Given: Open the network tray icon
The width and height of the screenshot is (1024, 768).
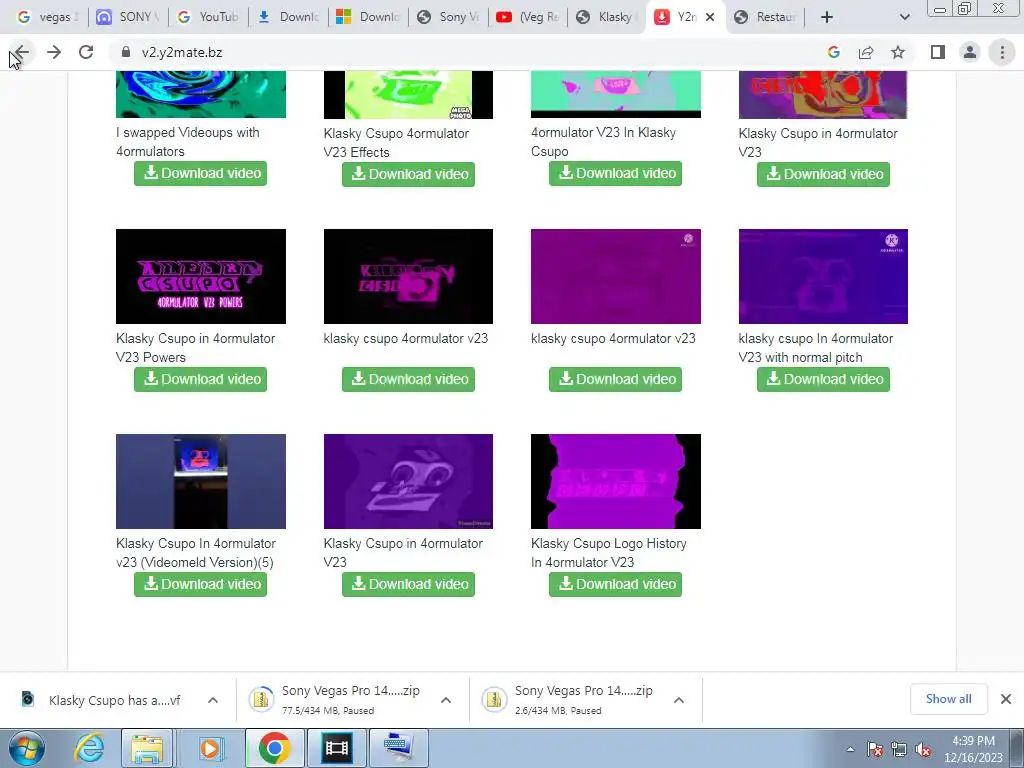Looking at the screenshot, I should coord(899,750).
